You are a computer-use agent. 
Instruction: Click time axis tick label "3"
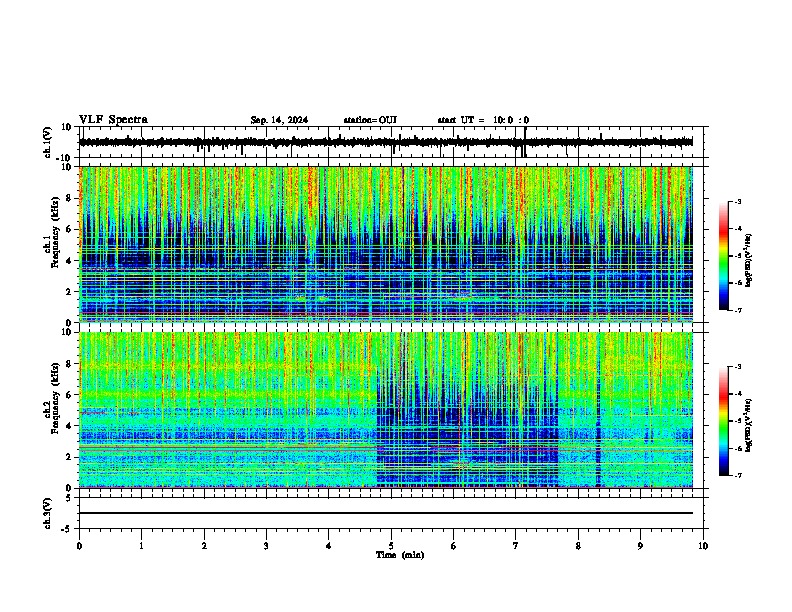(266, 546)
